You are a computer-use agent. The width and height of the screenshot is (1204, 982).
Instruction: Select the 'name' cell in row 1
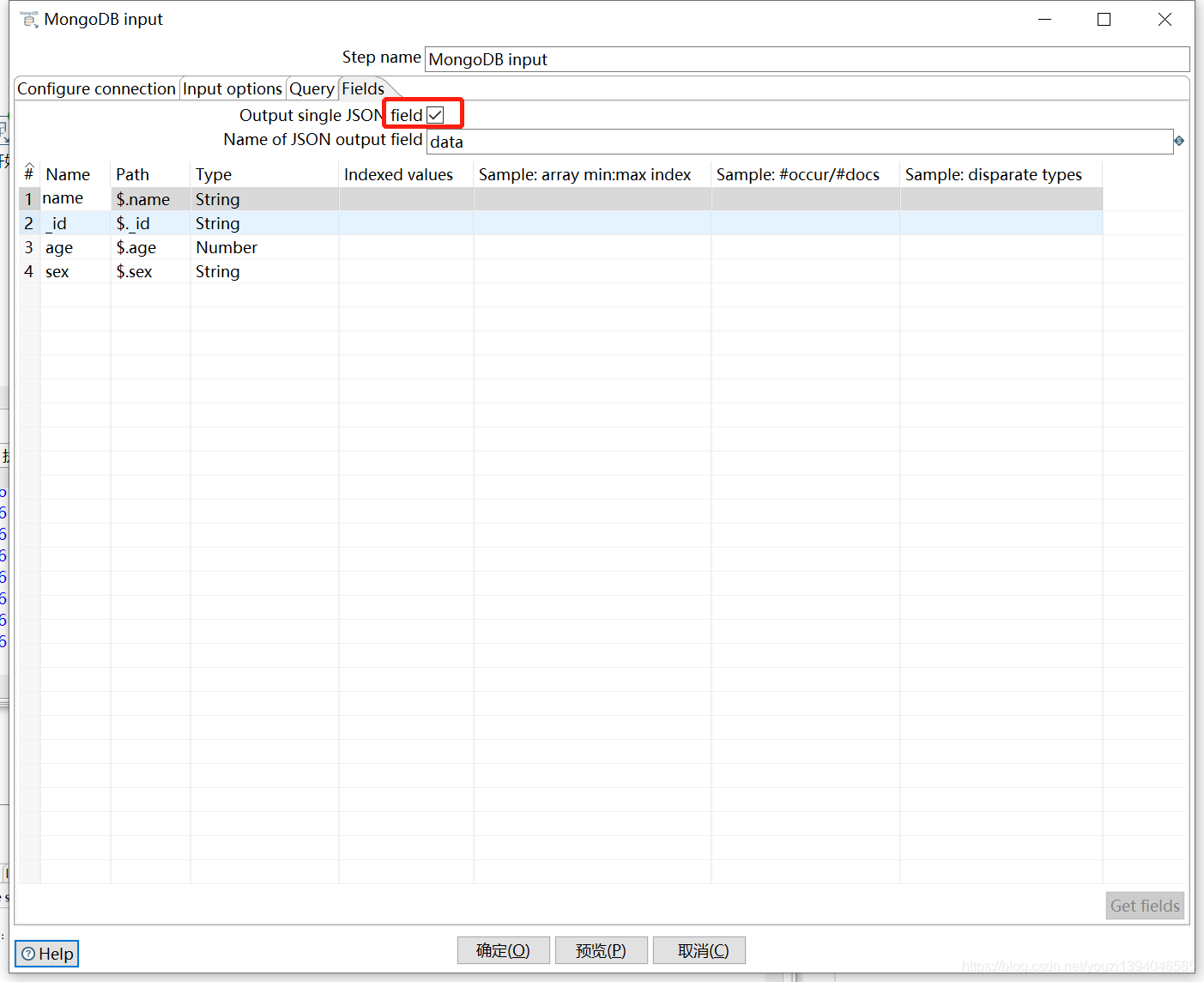pos(76,198)
